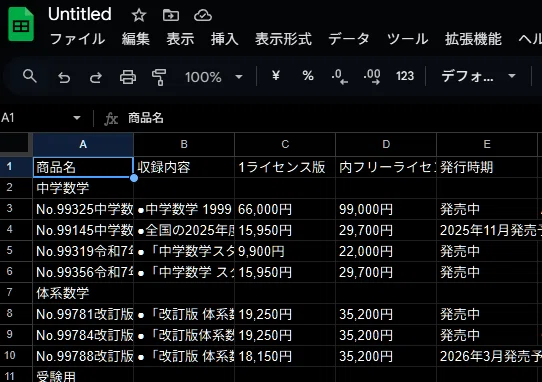Select column C header

285,144
